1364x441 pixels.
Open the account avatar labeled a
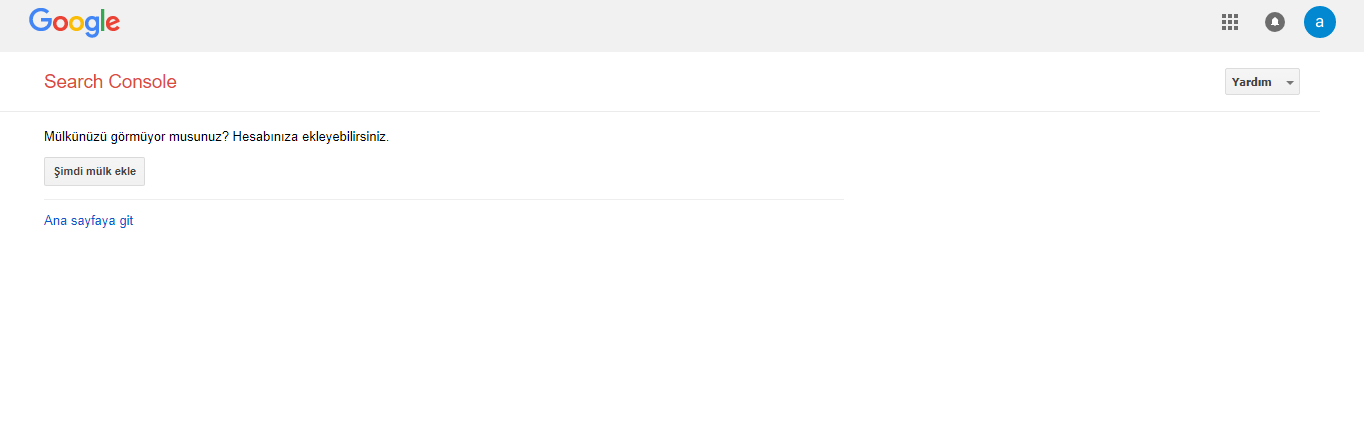1320,22
